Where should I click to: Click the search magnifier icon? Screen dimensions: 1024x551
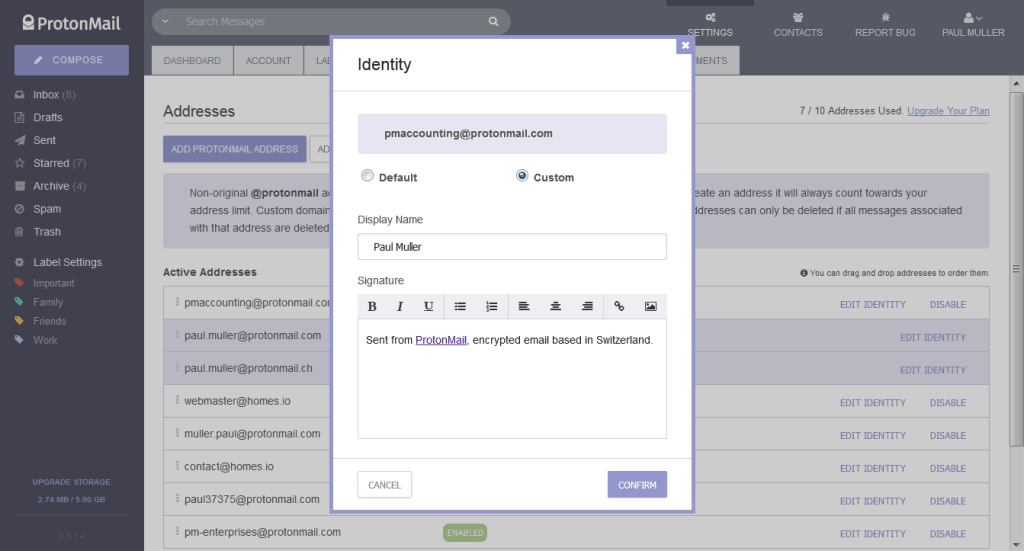click(x=493, y=22)
